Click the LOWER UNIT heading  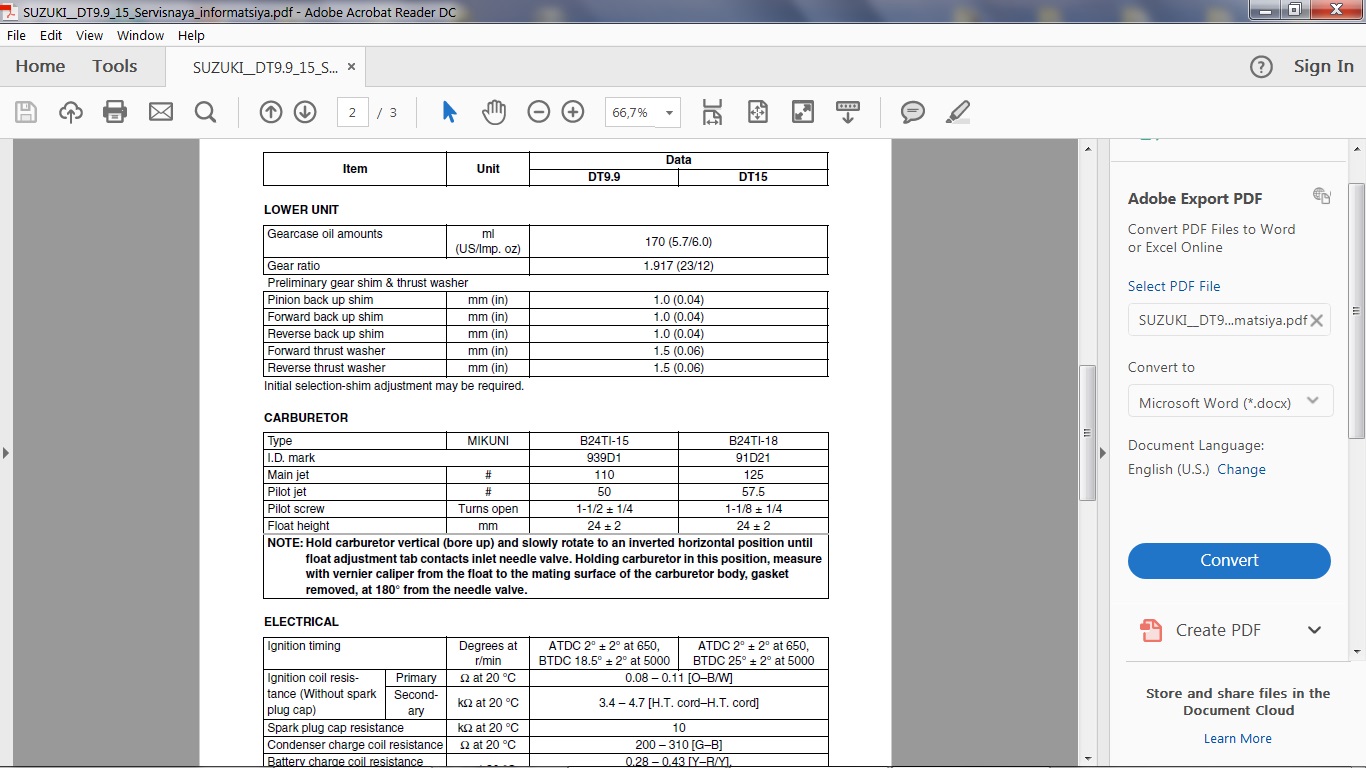pos(301,210)
